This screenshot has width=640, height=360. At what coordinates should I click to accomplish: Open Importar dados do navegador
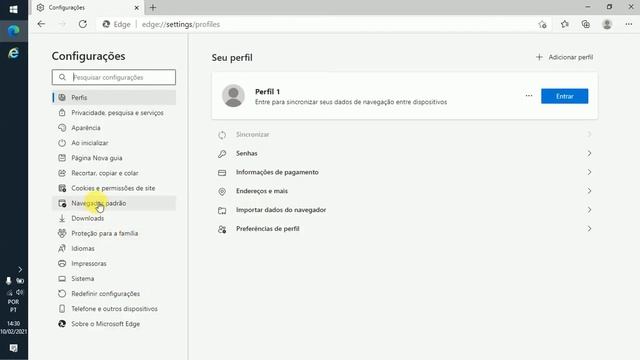click(404, 210)
